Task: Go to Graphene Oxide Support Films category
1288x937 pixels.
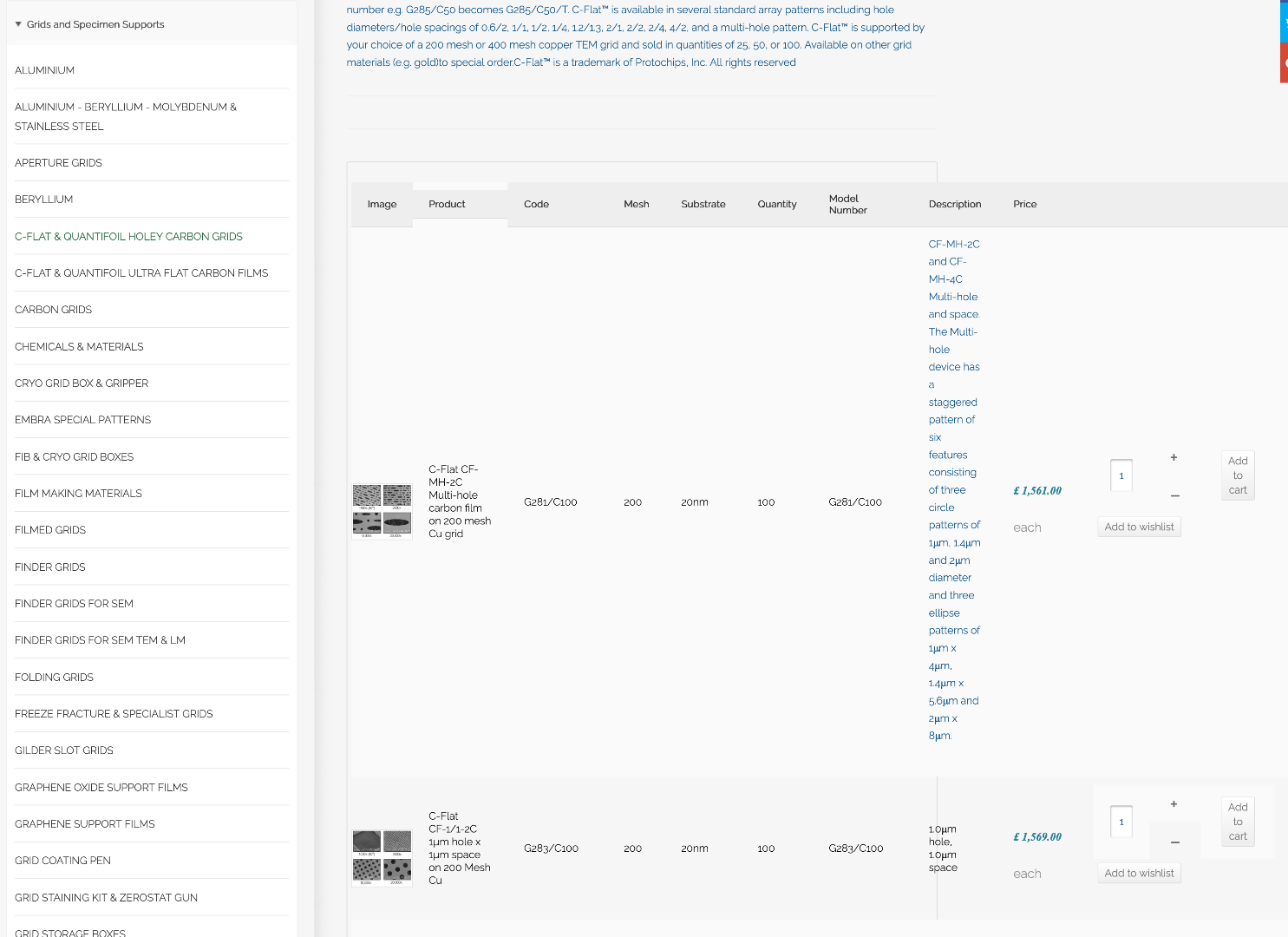Action: pyautogui.click(x=101, y=788)
